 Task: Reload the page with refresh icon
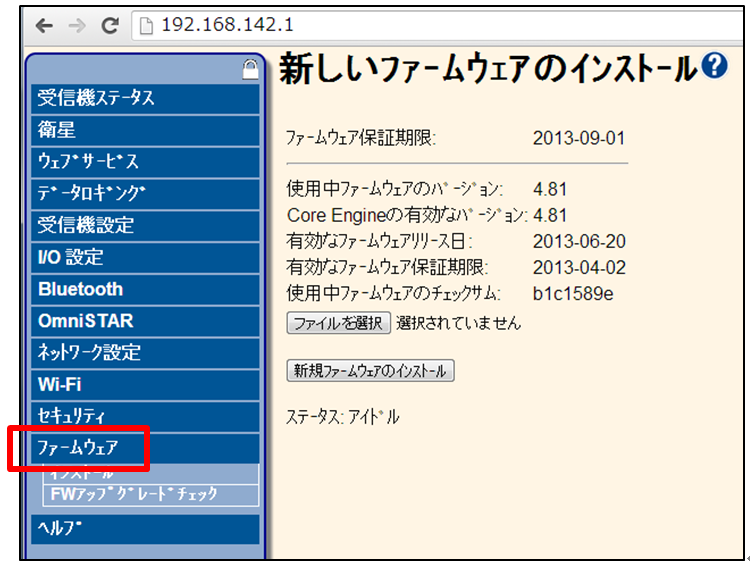tap(110, 24)
